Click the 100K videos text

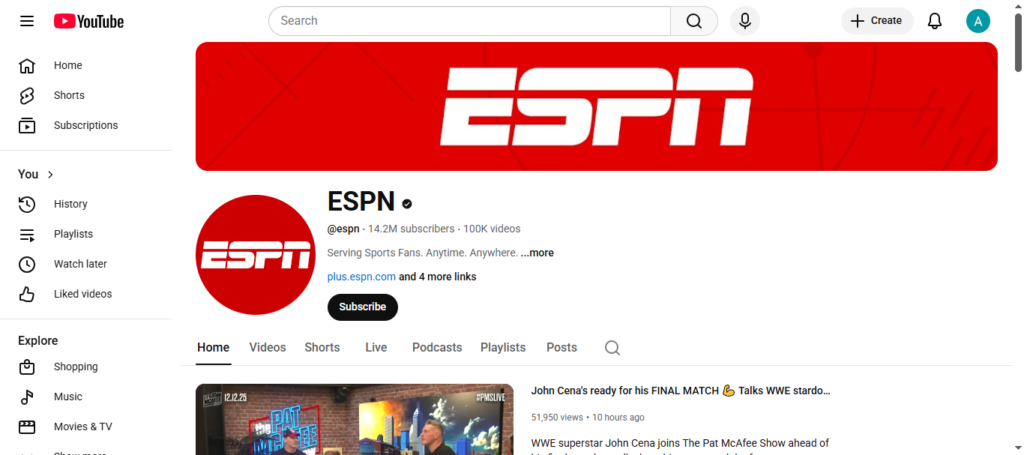(x=492, y=229)
